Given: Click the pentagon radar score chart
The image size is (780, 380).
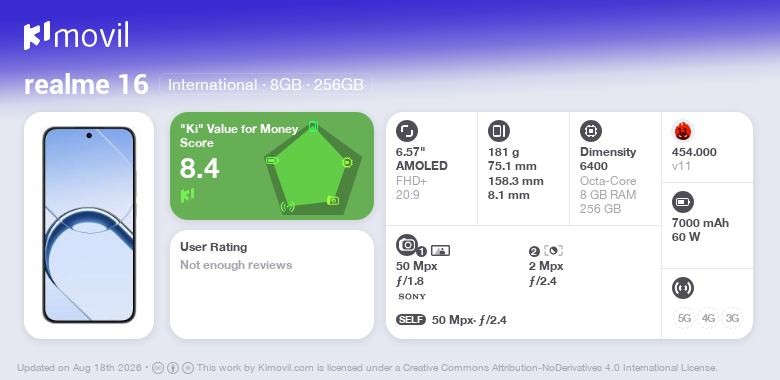Looking at the screenshot, I should tap(313, 169).
